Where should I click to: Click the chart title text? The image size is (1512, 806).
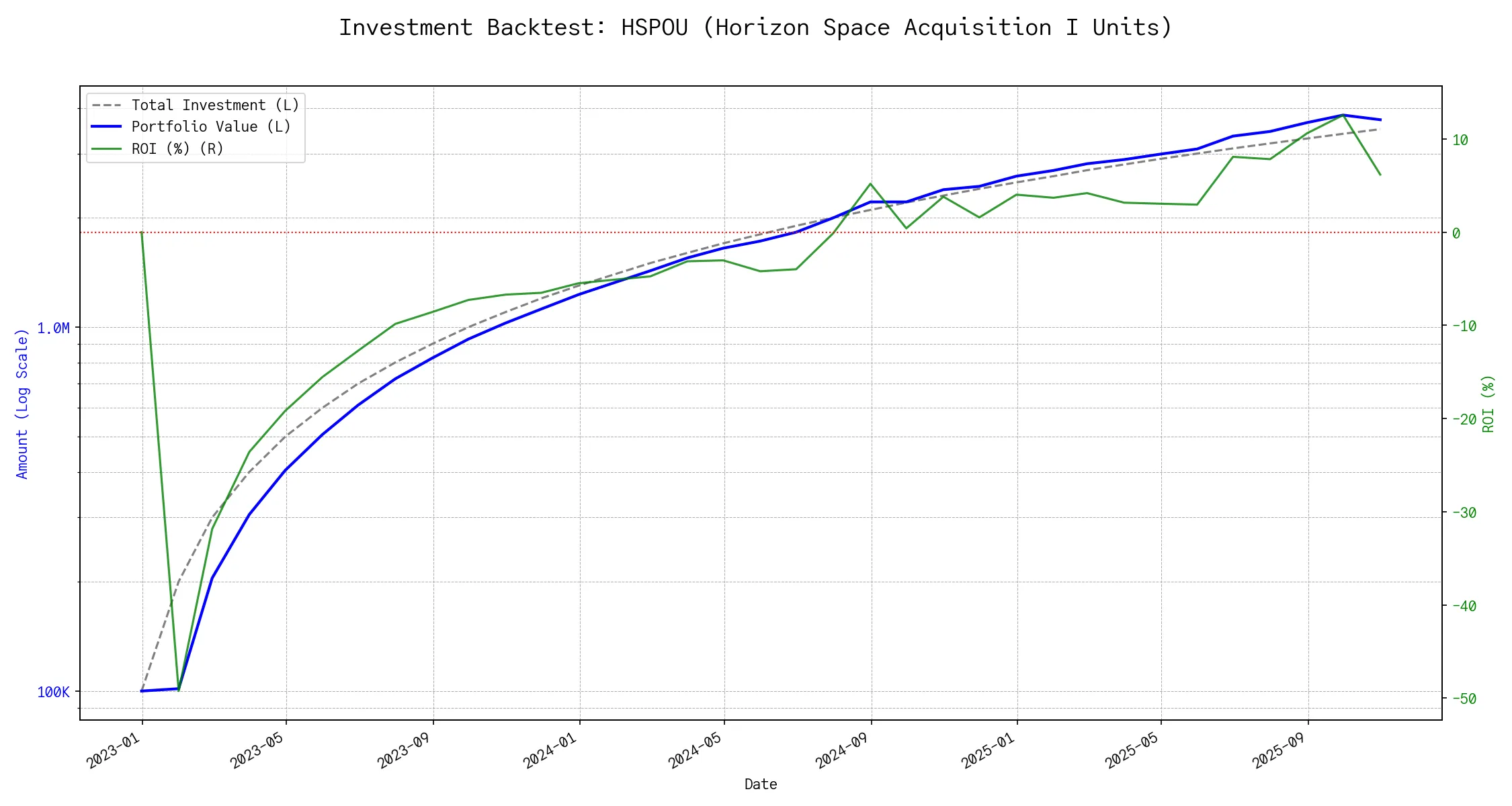click(x=755, y=28)
